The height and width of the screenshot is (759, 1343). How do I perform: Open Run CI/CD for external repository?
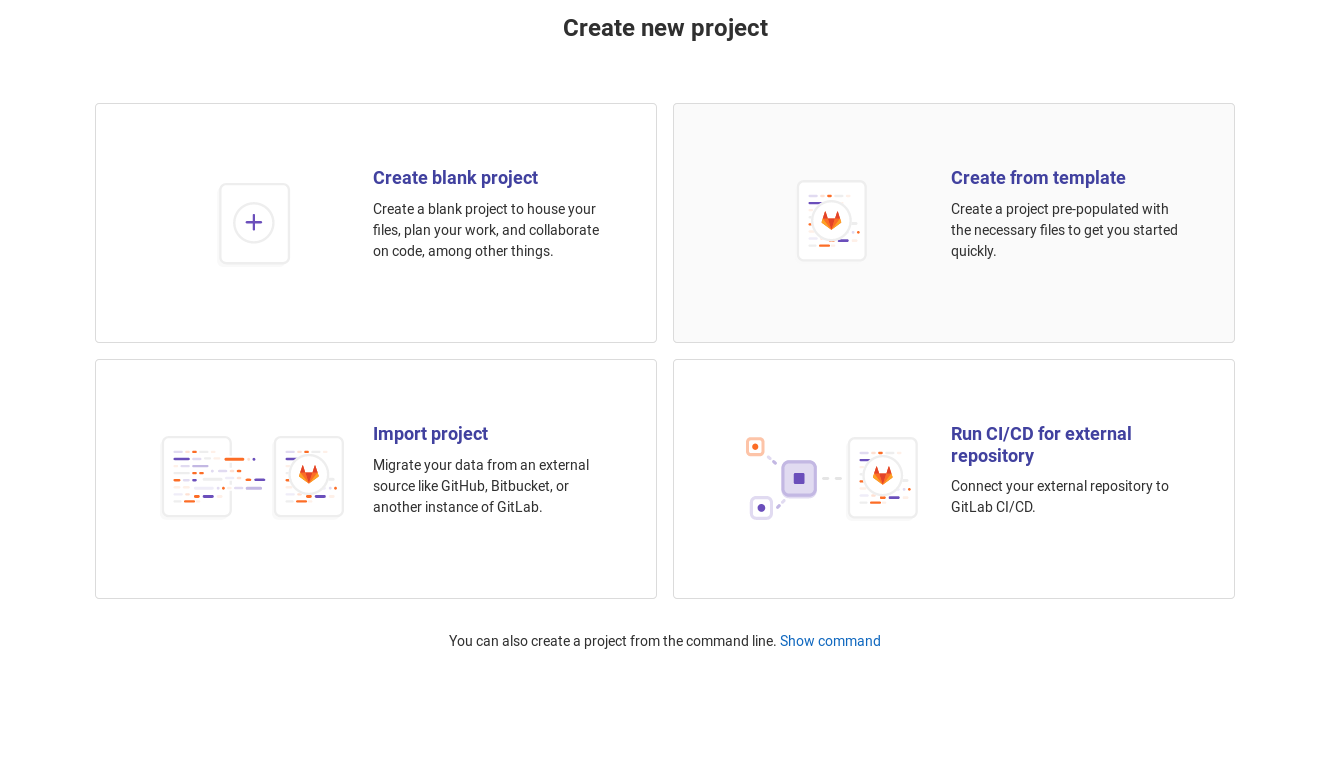click(x=1041, y=444)
